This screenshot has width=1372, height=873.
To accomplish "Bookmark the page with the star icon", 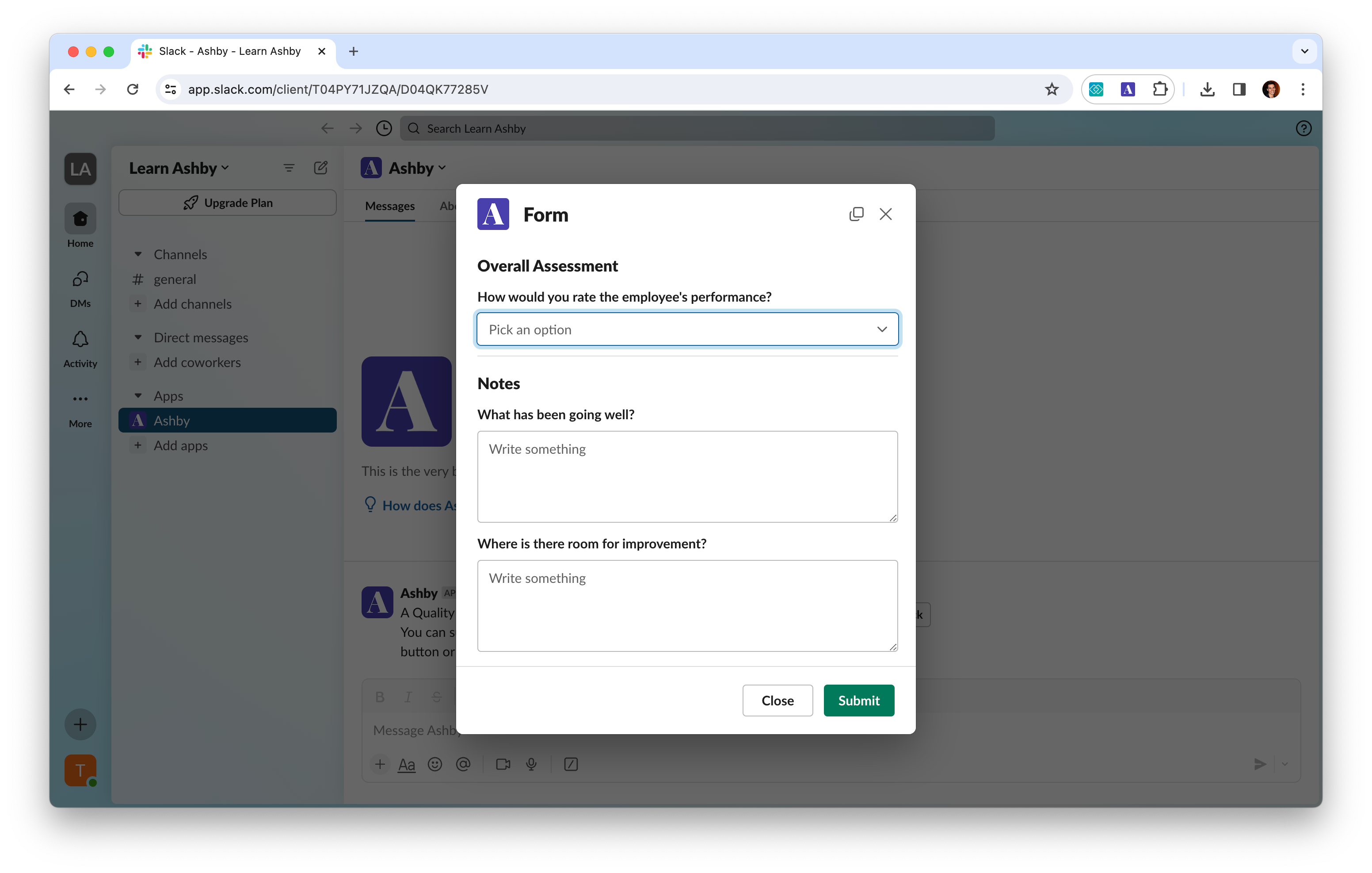I will (x=1051, y=89).
